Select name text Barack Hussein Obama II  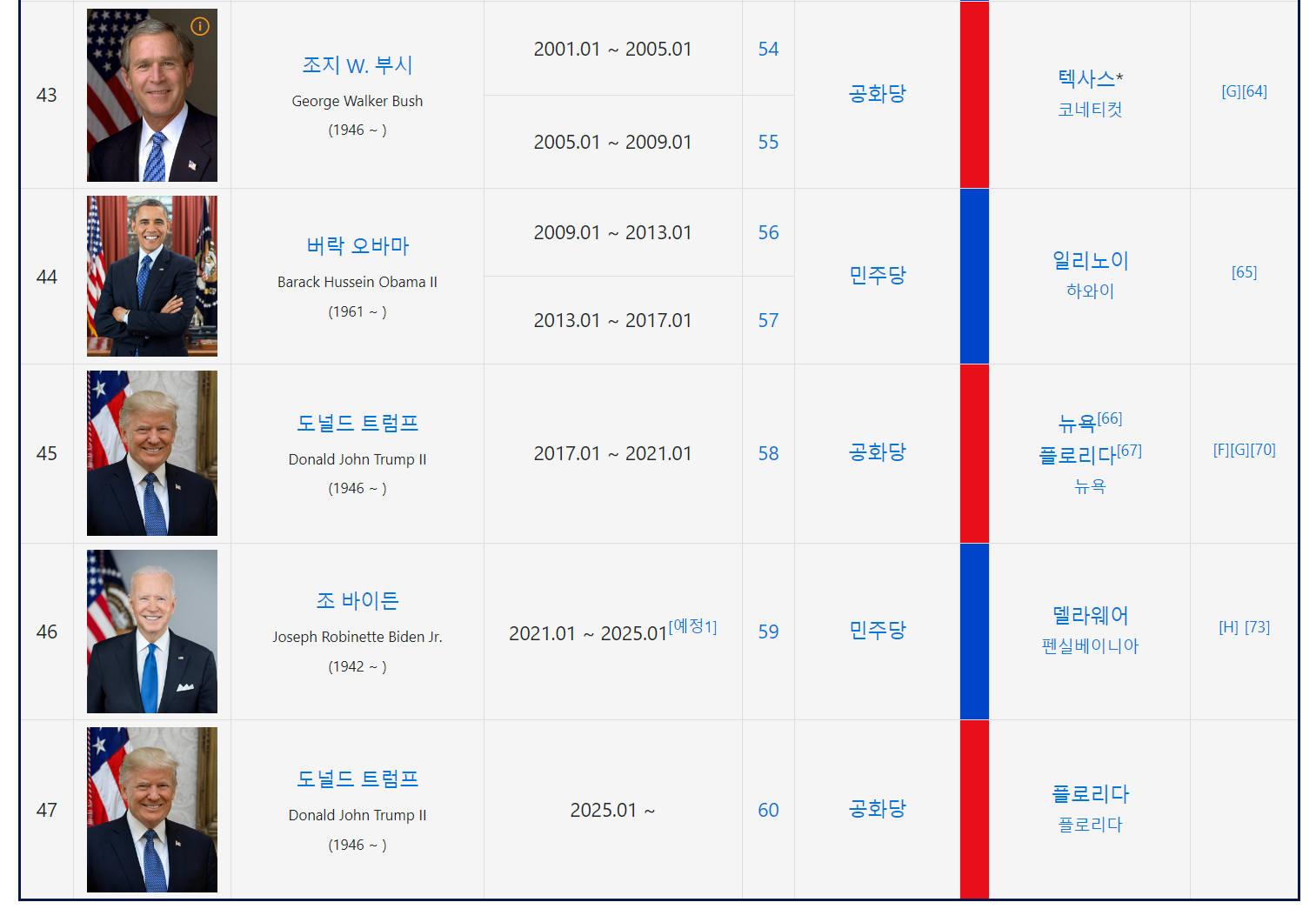357,282
